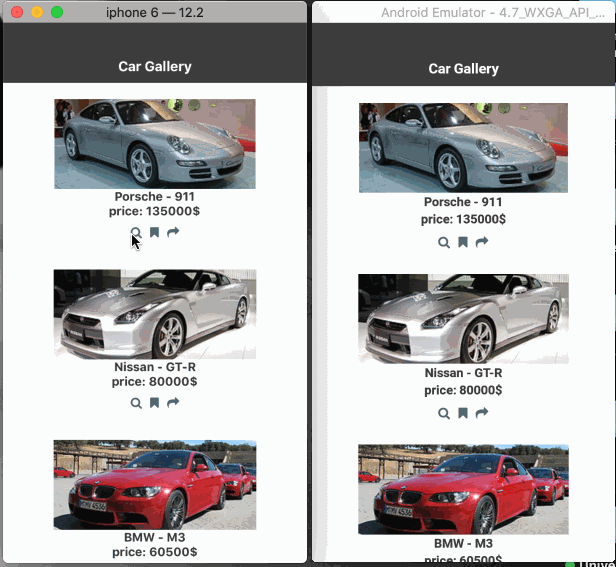Screen dimensions: 616x567
Task: Click 'BMW - M3' title on Android
Action: [x=463, y=544]
